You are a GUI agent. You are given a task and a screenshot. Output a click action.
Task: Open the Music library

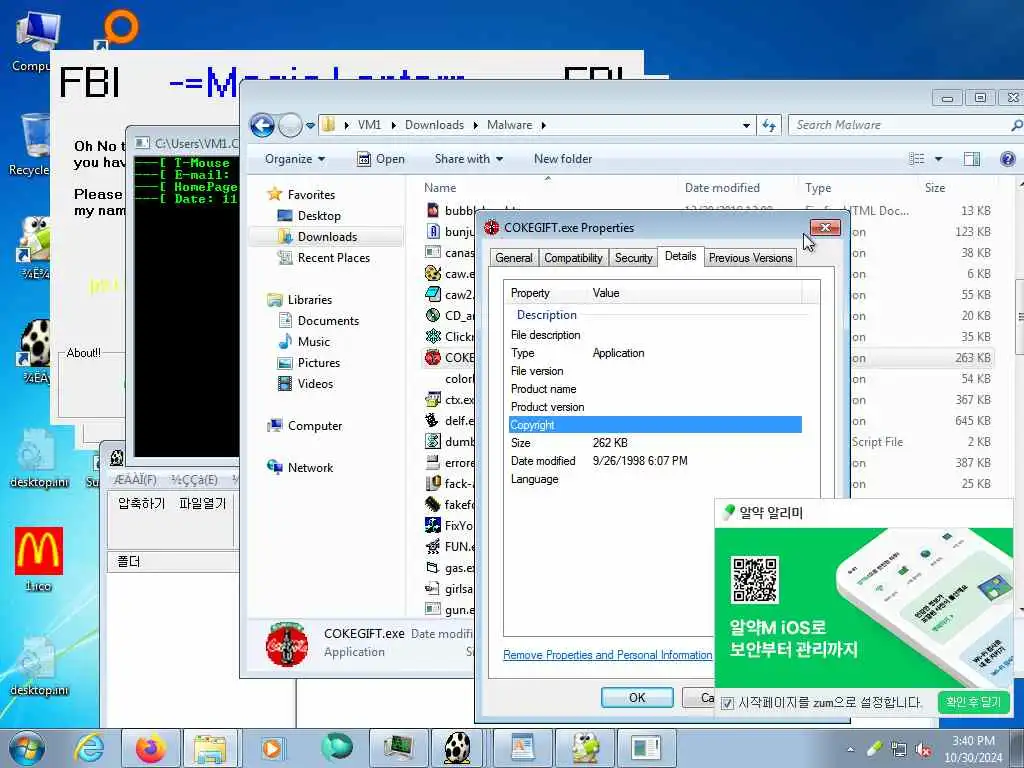click(x=313, y=342)
